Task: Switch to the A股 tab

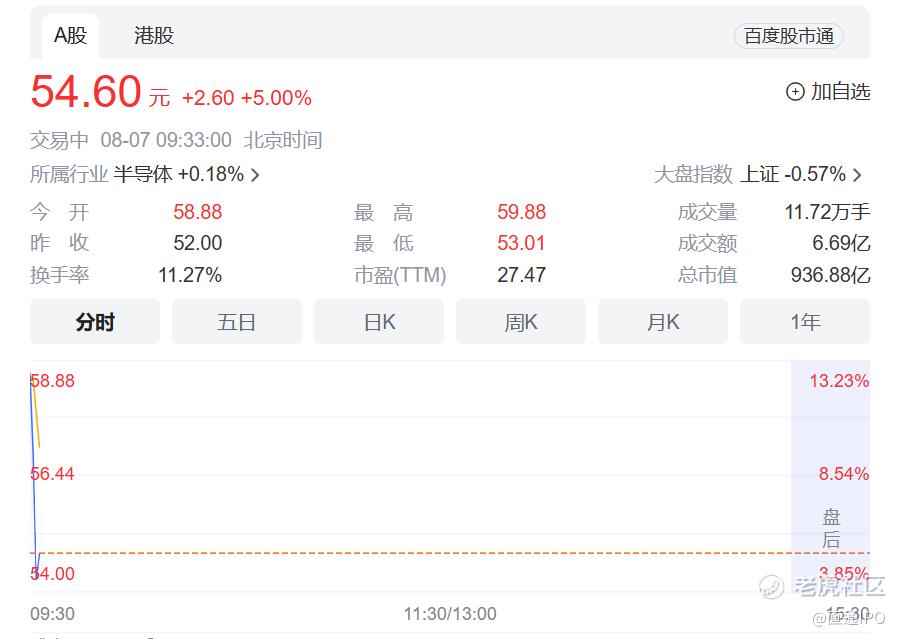Action: tap(70, 36)
